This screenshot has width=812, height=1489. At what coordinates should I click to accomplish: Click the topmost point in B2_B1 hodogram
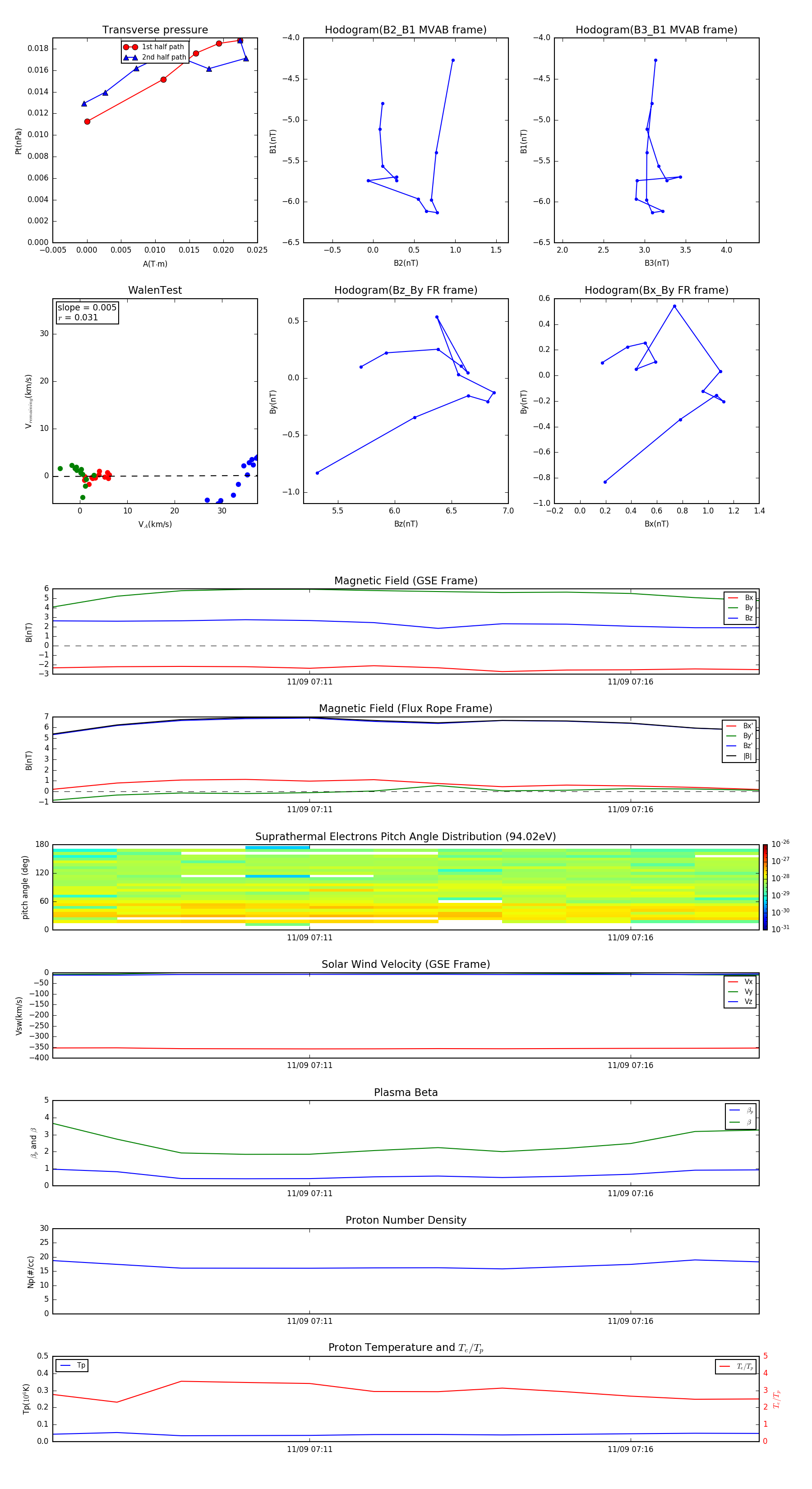tap(452, 60)
